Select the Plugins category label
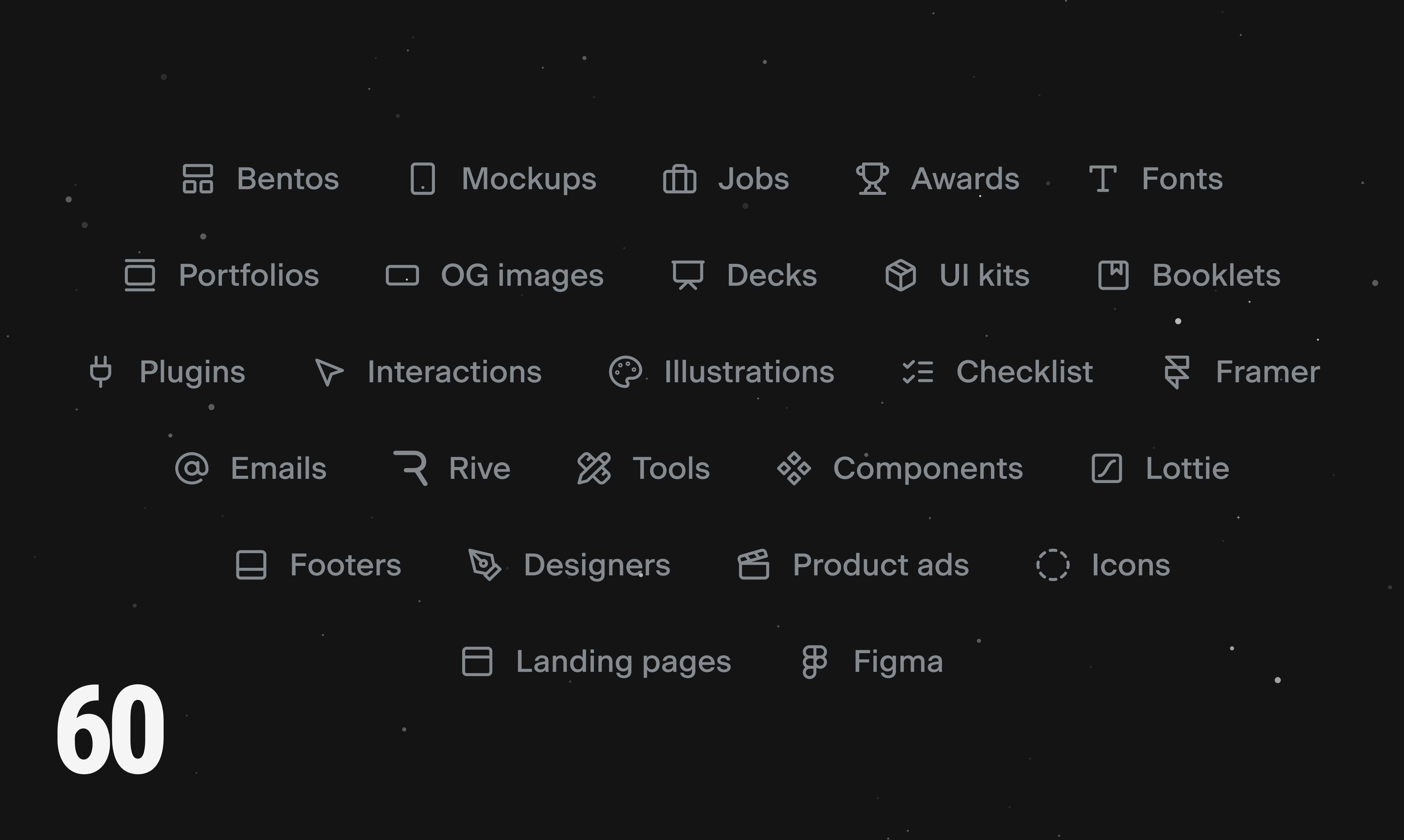 coord(192,373)
